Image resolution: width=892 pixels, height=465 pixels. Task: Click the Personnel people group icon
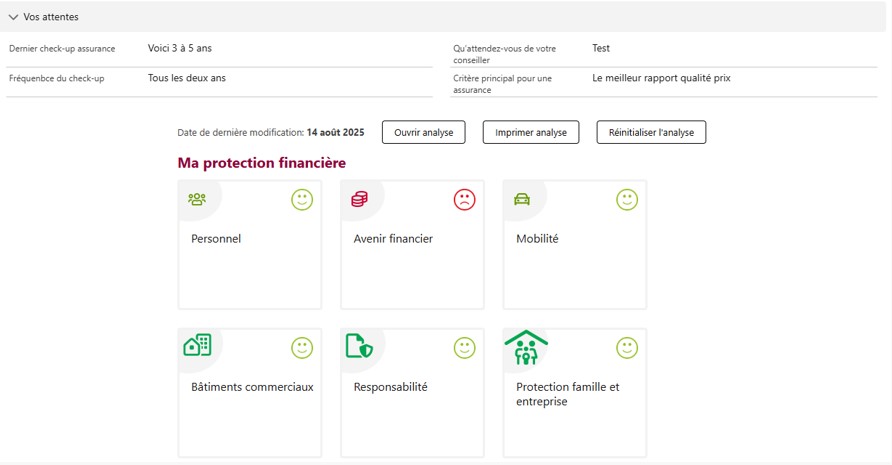pos(197,199)
